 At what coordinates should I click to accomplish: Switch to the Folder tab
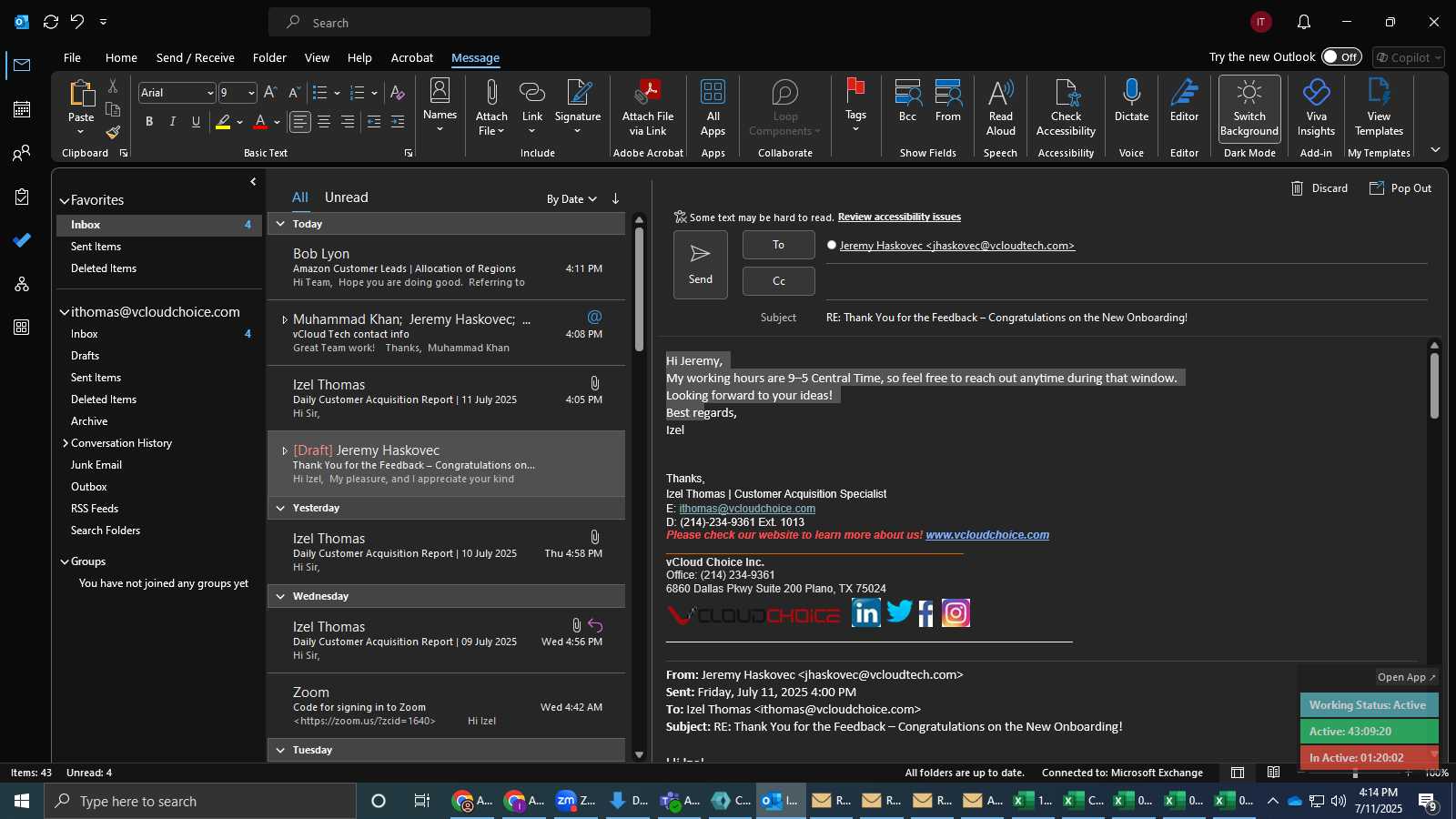coord(269,57)
